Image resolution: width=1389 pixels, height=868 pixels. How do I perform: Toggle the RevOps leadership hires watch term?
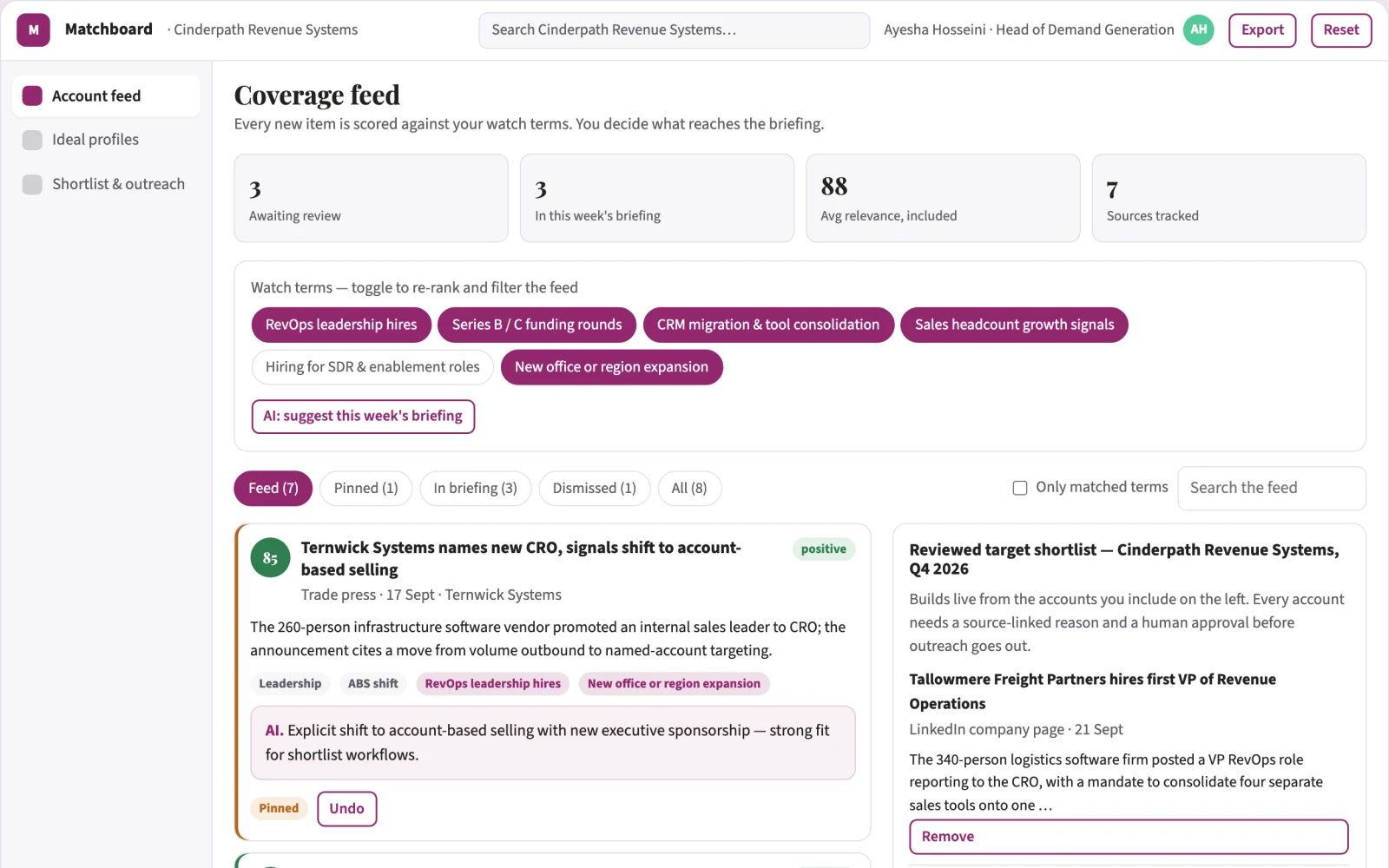click(x=341, y=325)
